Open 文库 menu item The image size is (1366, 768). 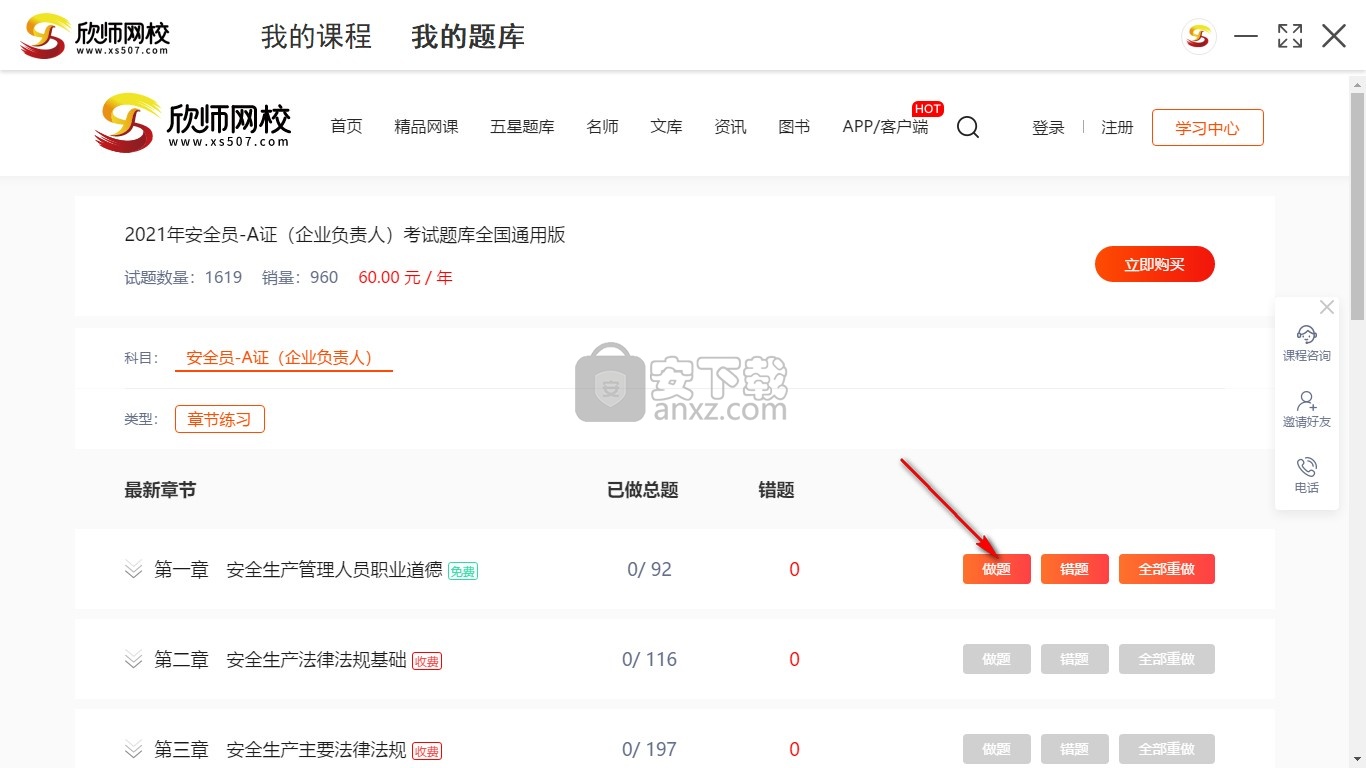(x=666, y=127)
